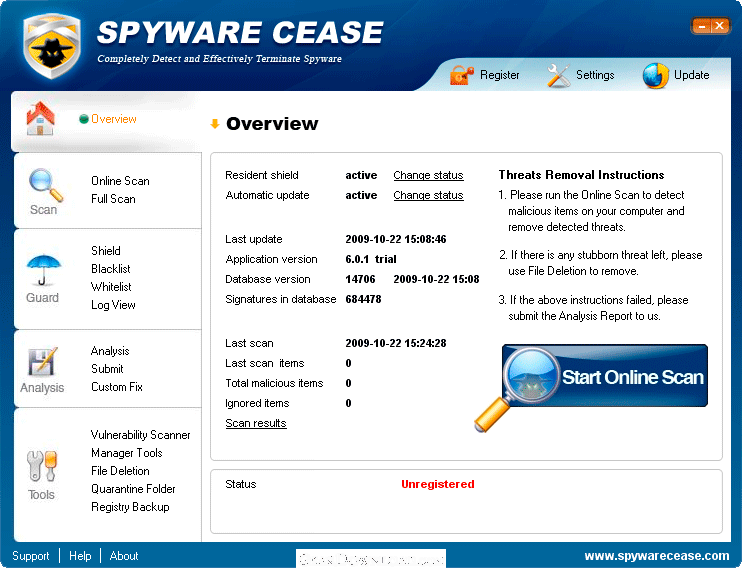Click the Resident shield label
The height and width of the screenshot is (568, 742).
(x=262, y=176)
